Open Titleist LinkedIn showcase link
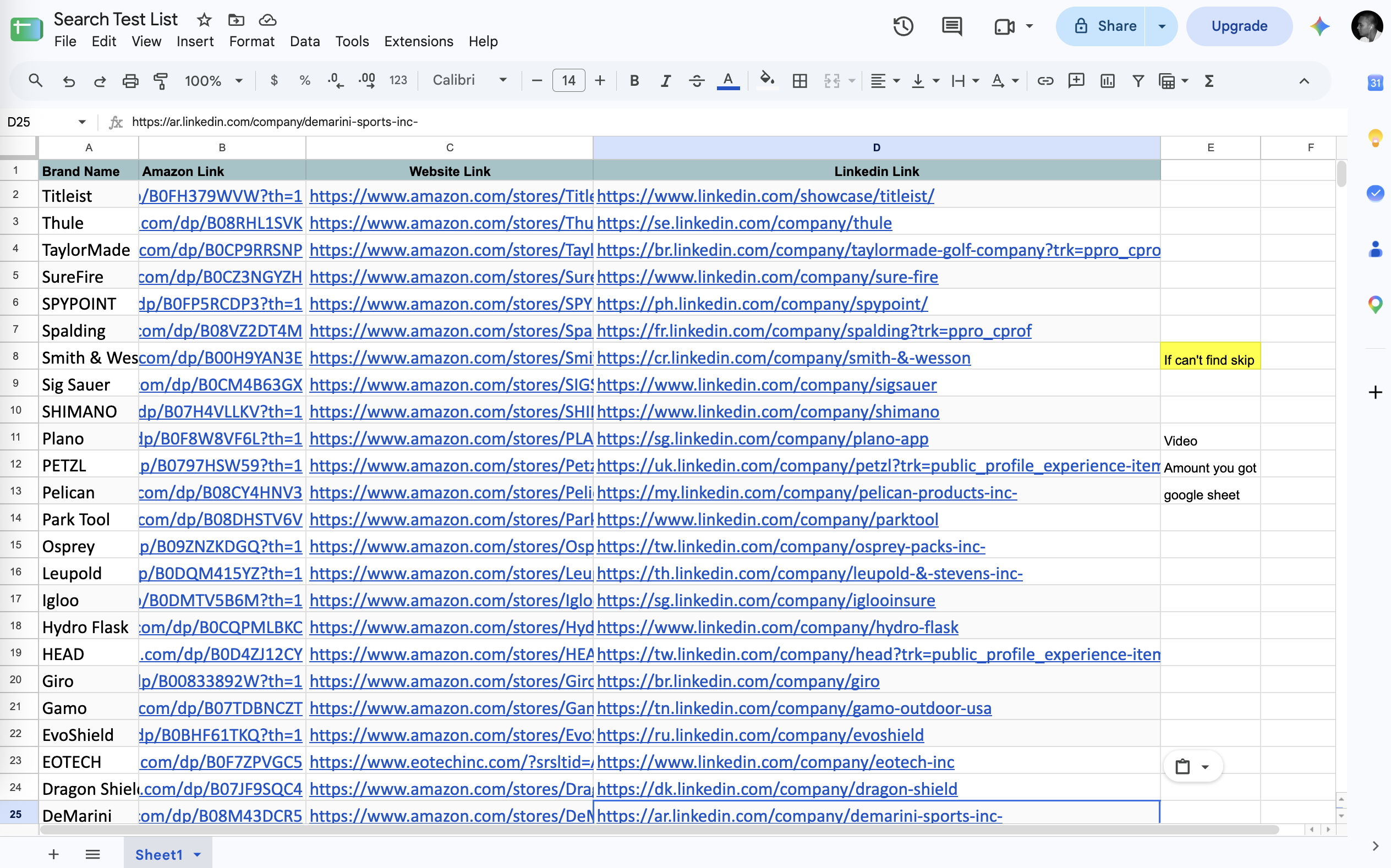Screen dimensions: 1391x868 765,196
